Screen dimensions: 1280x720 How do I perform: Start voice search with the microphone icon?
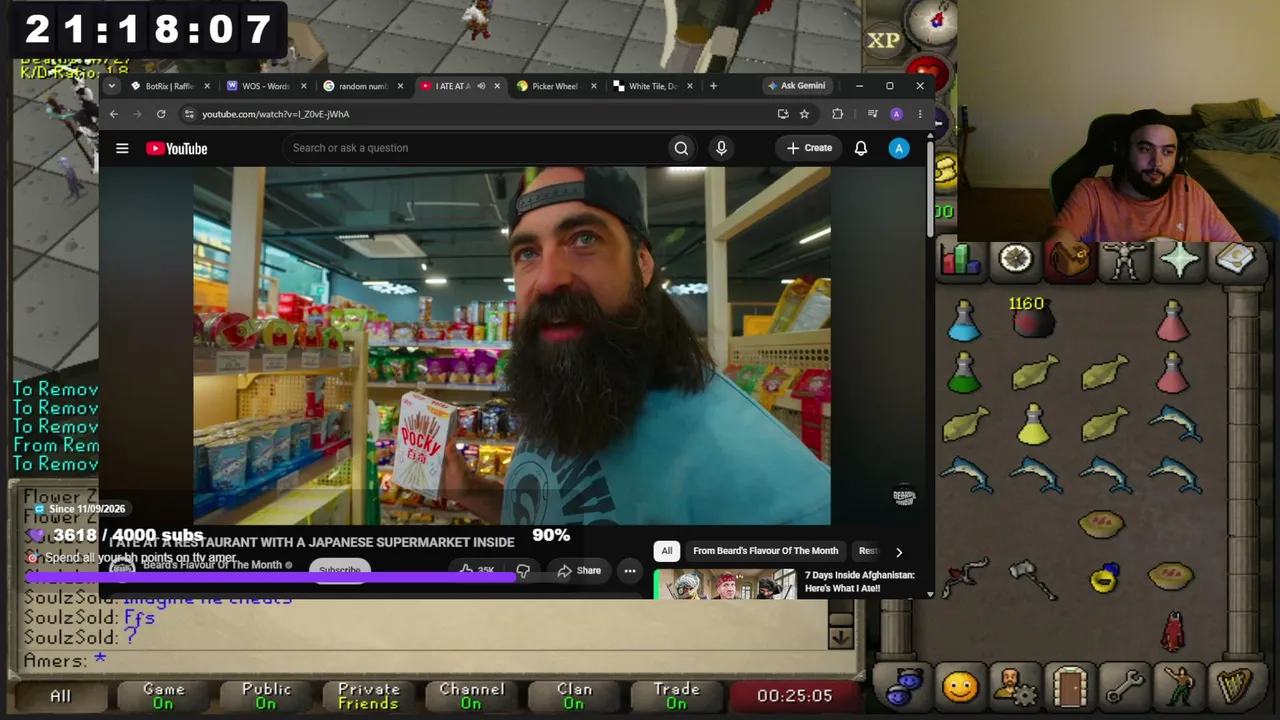point(721,148)
